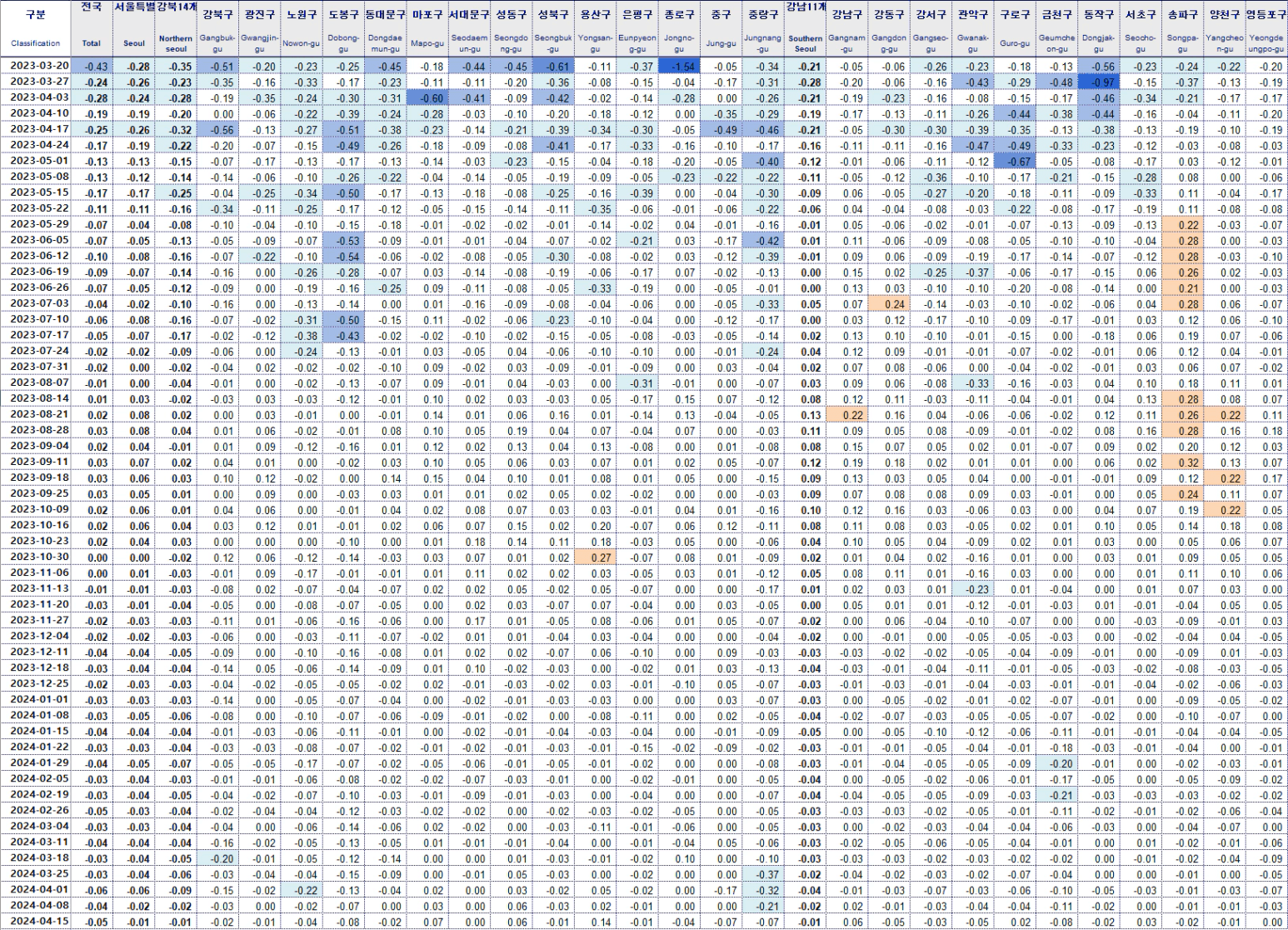Select the 동작구 column header

pyautogui.click(x=1099, y=14)
